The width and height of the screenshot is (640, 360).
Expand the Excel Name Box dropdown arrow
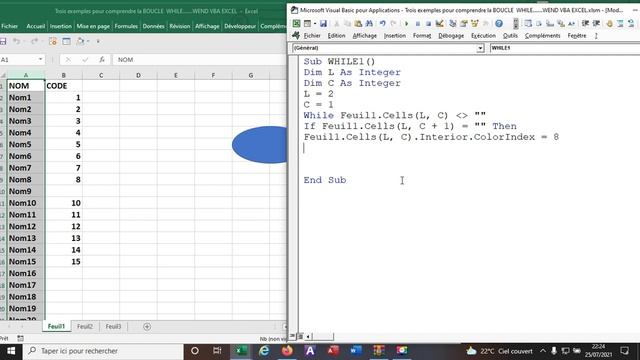tap(40, 60)
